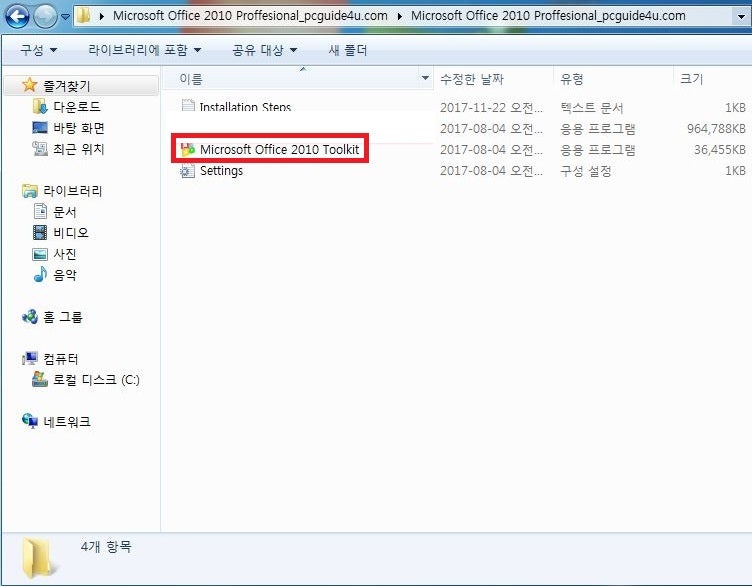
Task: Expand the address bar history dropdown
Action: [741, 17]
